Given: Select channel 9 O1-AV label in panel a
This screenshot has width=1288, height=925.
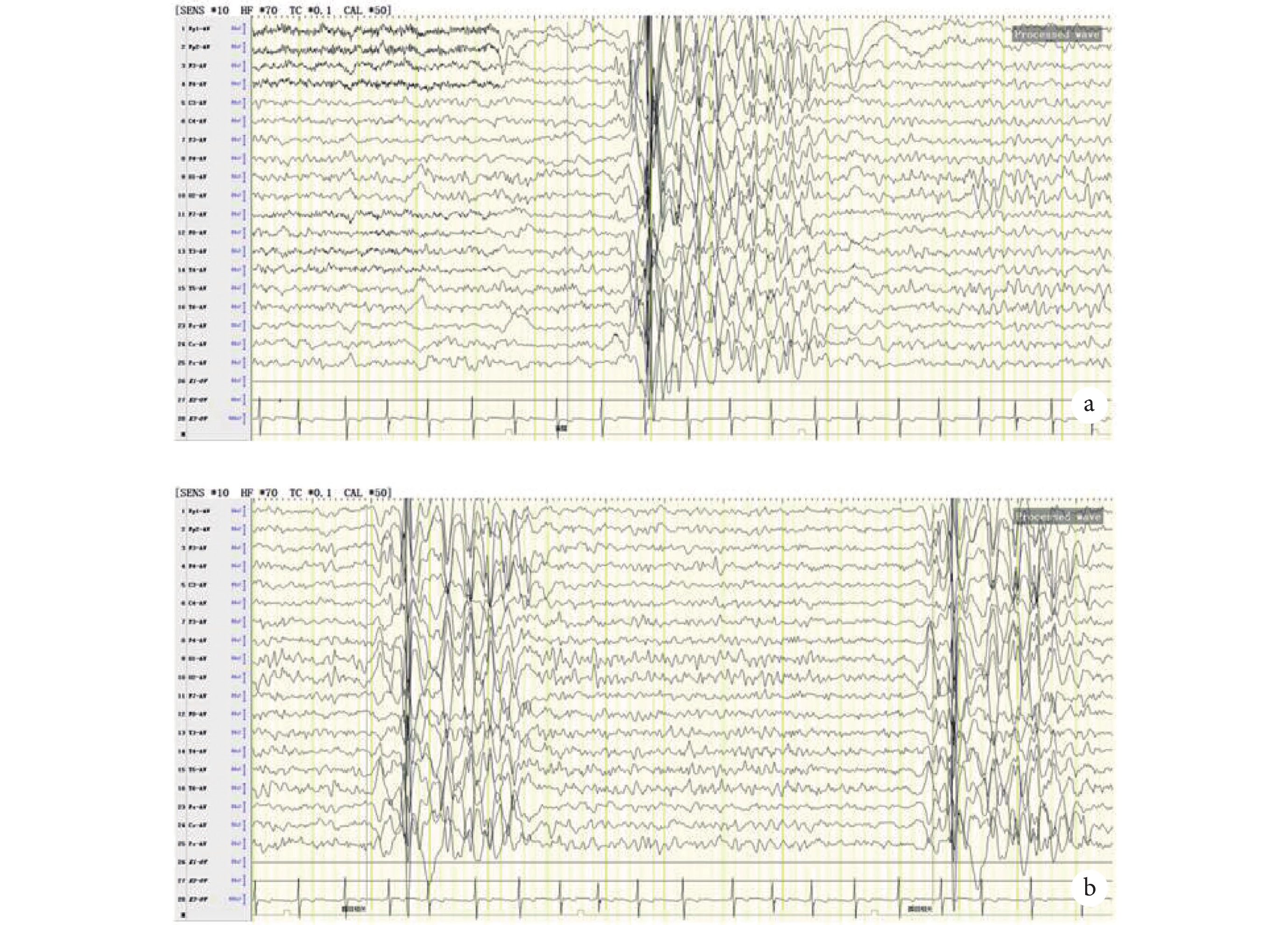Looking at the screenshot, I should [x=193, y=177].
